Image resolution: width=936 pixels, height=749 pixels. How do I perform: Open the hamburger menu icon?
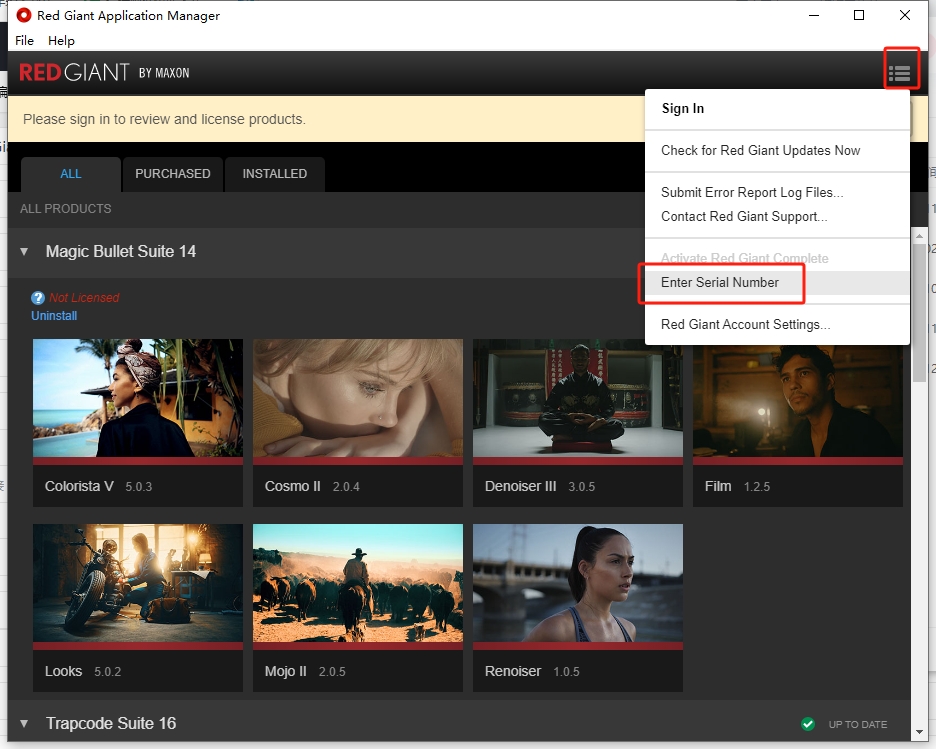899,73
